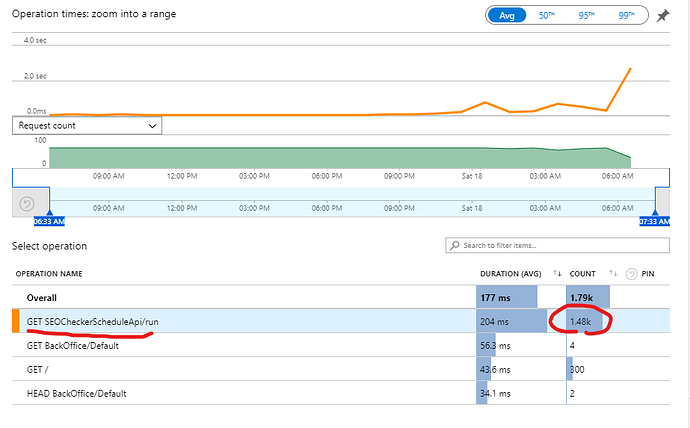Switch to 99th percentile view
Viewport: 690px width, 428px height.
coord(625,16)
